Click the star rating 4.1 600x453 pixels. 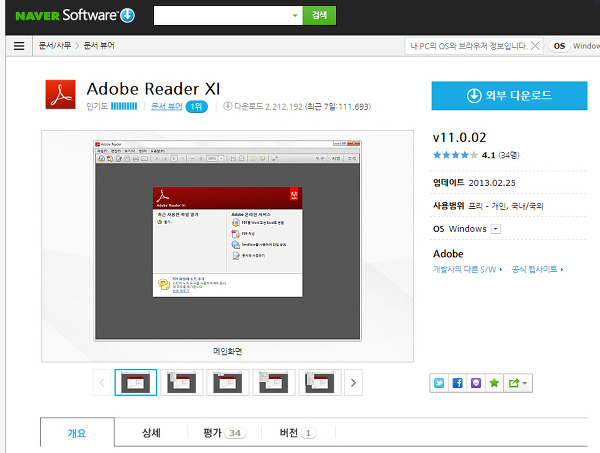[476, 155]
